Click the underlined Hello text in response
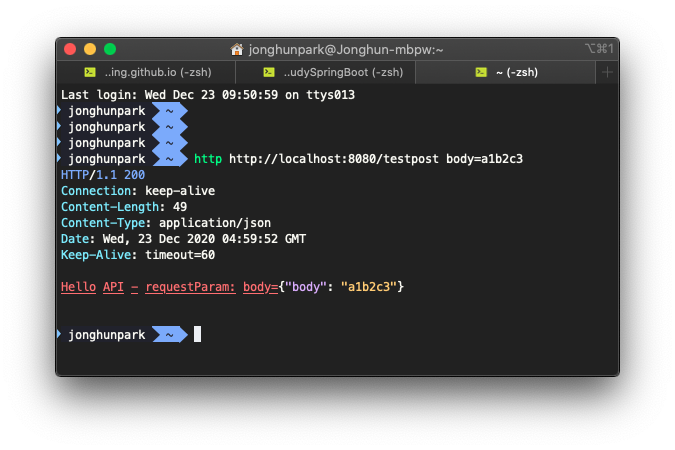The image size is (675, 450). tap(78, 287)
